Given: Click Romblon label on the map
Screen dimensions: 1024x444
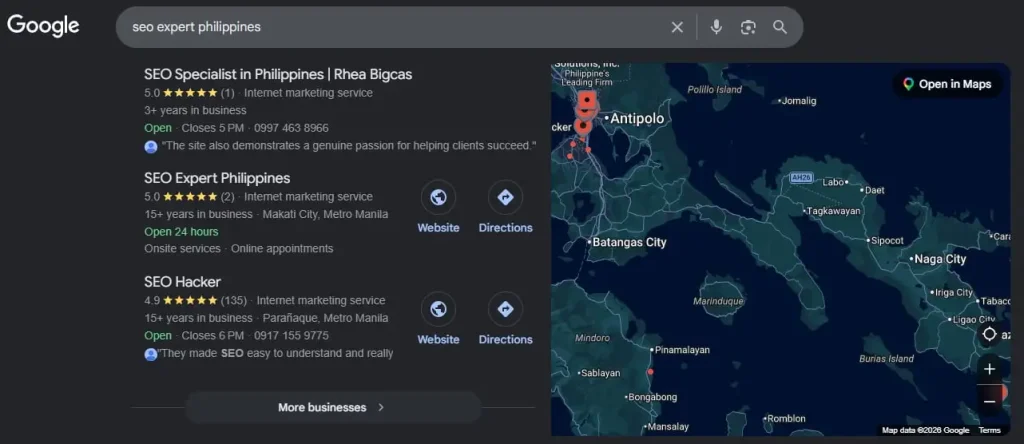Looking at the screenshot, I should 786,419.
